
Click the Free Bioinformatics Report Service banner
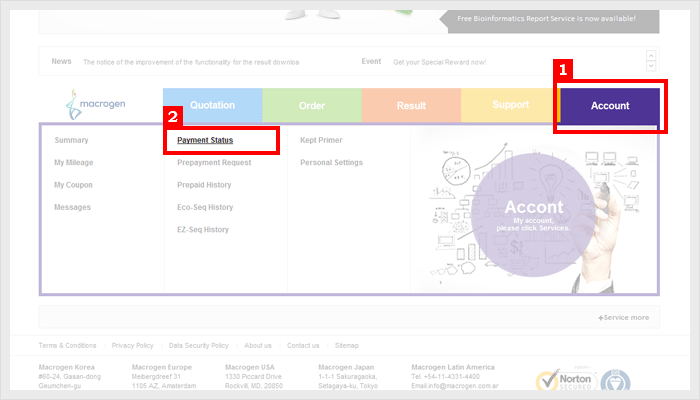click(550, 20)
